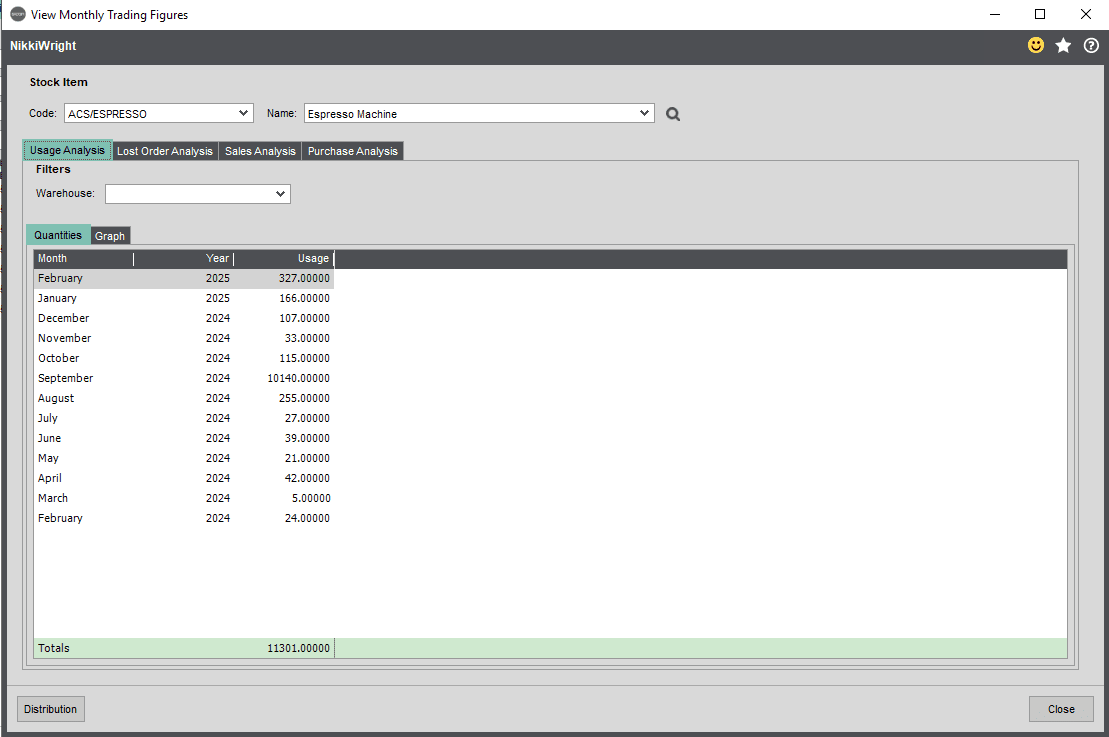Show the Graph sub-tab
The image size is (1109, 737).
click(x=110, y=236)
